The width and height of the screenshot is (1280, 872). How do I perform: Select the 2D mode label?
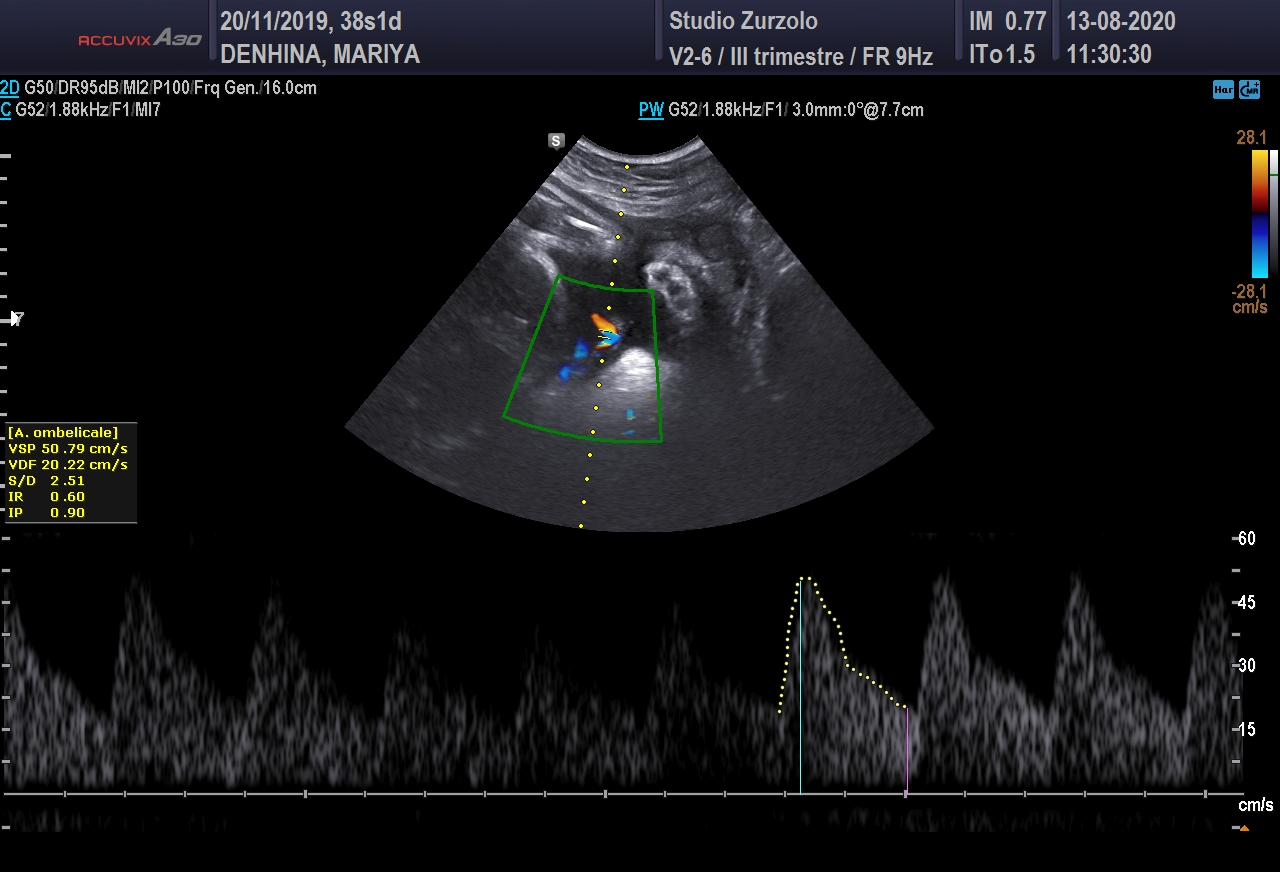[x=10, y=88]
